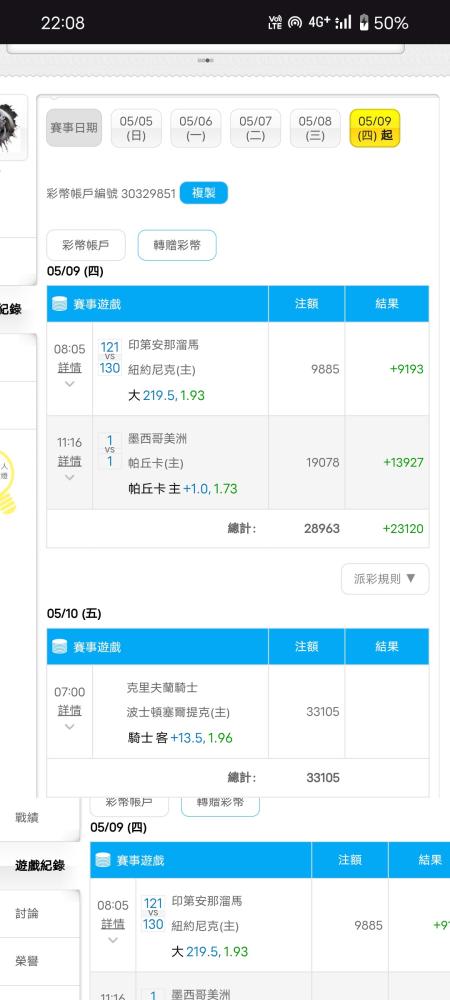450x1000 pixels.
Task: Open the 派彩規則 dropdown
Action: (x=385, y=578)
